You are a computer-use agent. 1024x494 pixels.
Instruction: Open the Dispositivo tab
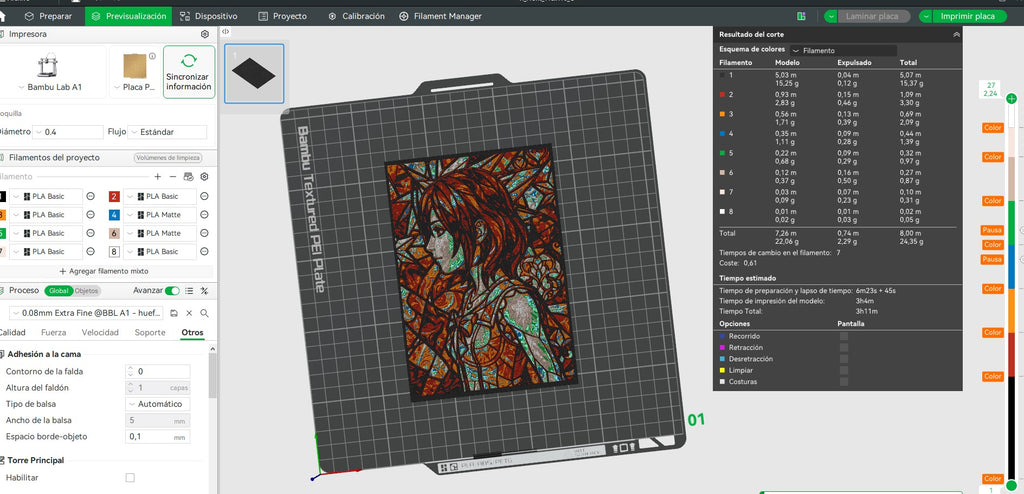(209, 16)
